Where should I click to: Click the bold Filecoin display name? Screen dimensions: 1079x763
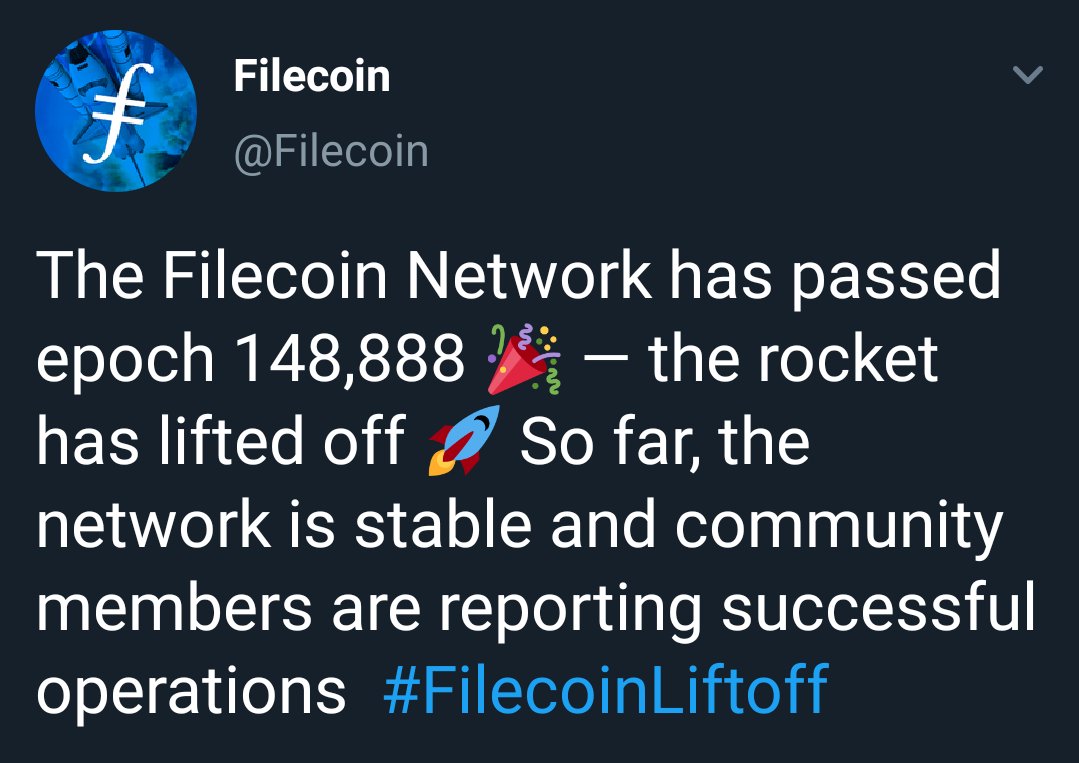pos(312,76)
